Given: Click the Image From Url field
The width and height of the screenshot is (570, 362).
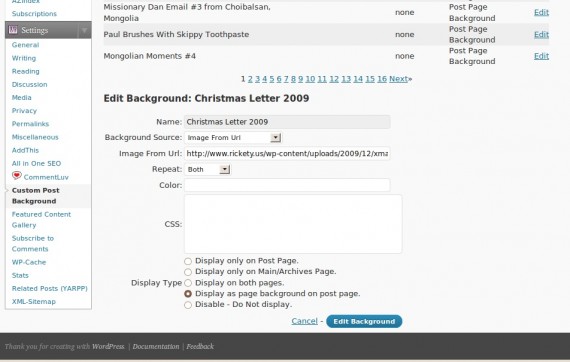Looking at the screenshot, I should [287, 153].
